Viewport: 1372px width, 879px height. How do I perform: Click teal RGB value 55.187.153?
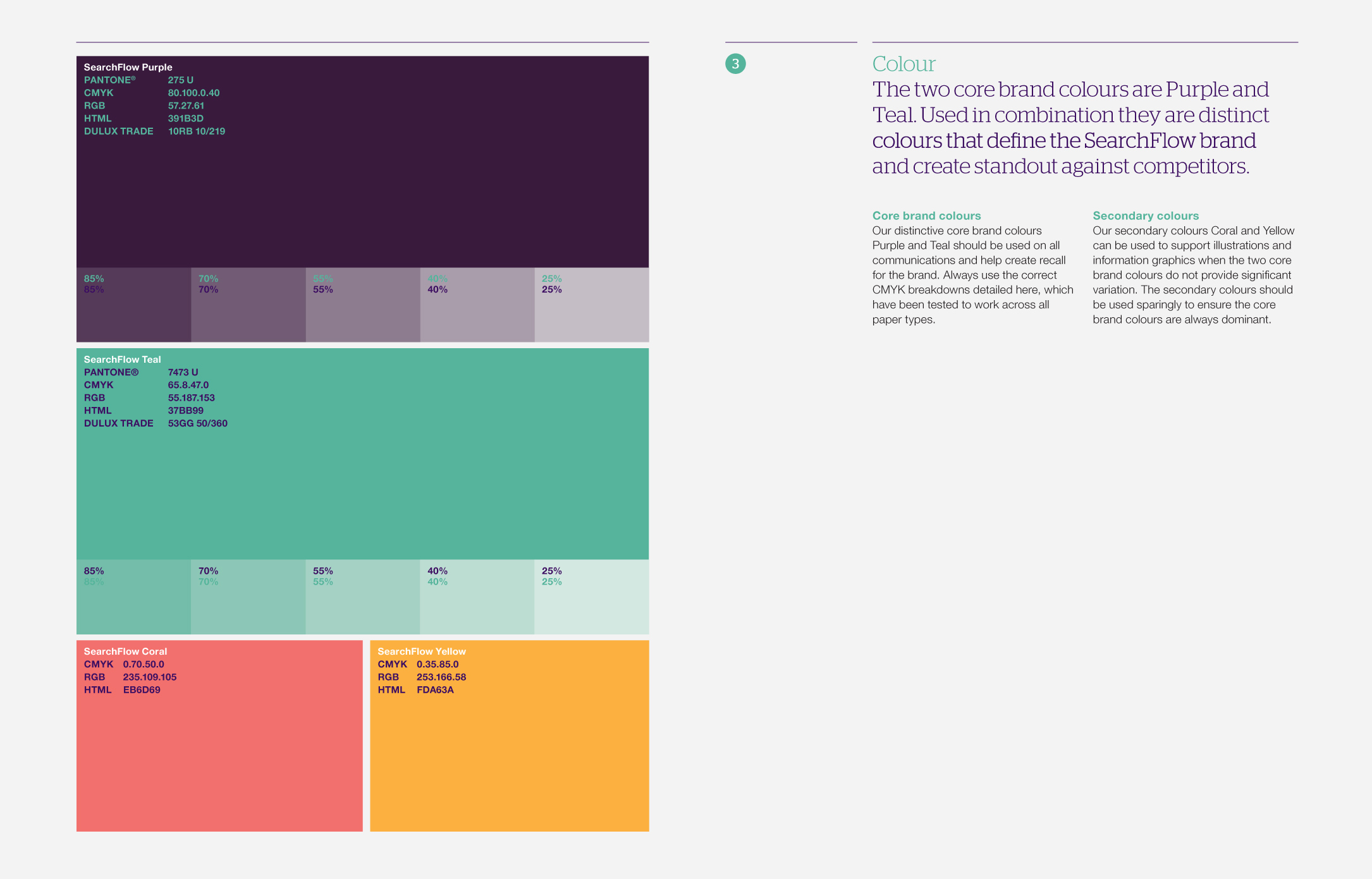point(192,398)
